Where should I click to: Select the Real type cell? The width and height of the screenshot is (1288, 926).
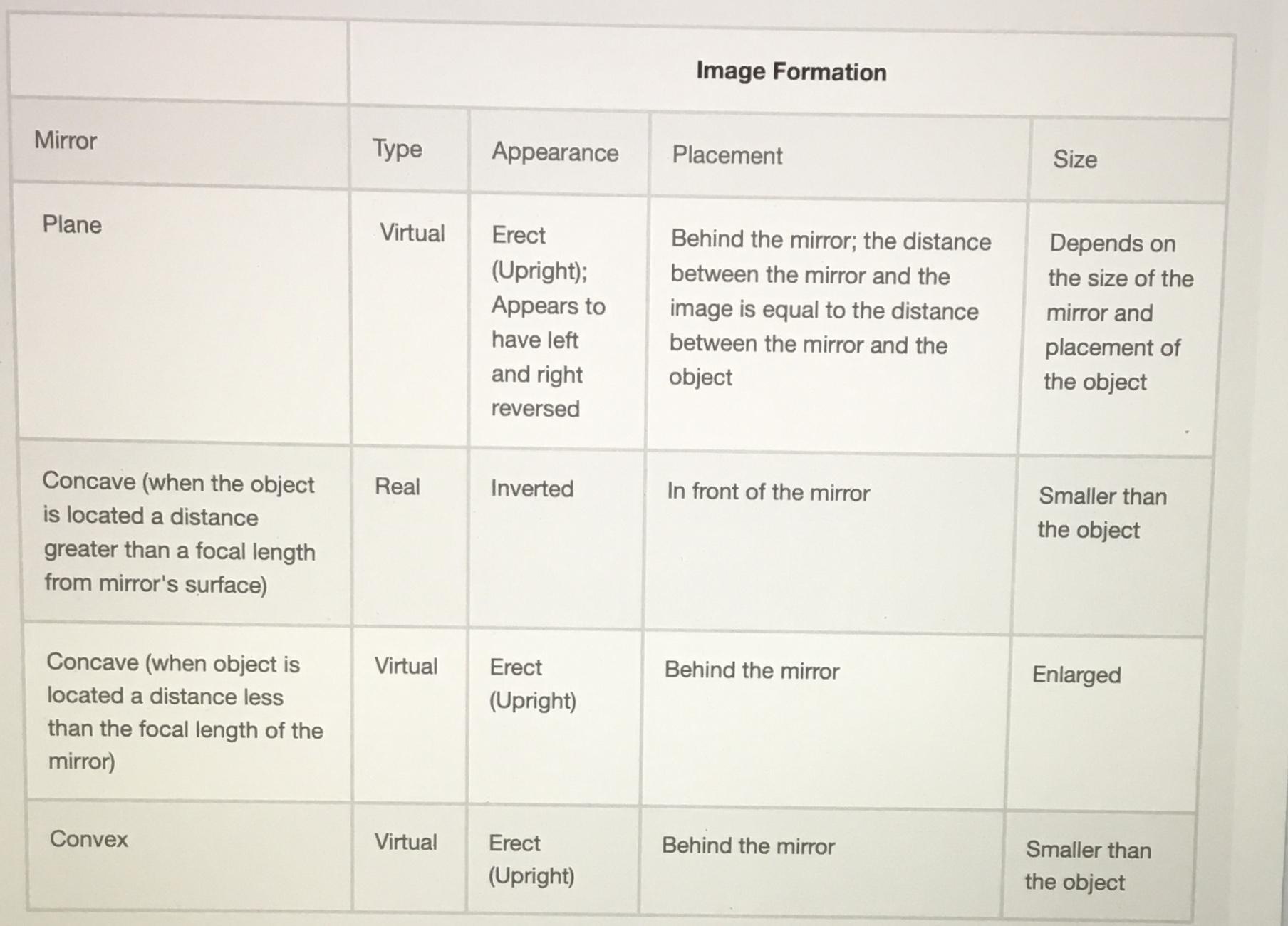coord(398,487)
